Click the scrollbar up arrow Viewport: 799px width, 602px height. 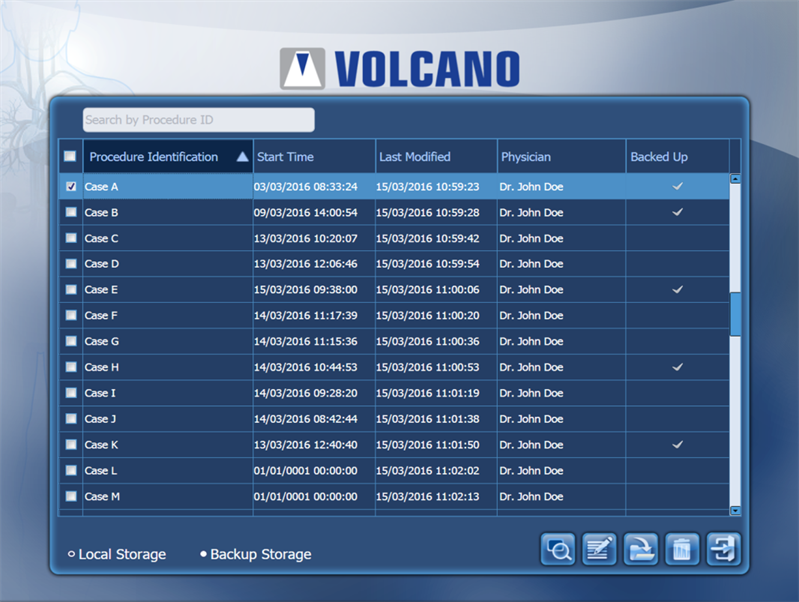coord(735,179)
